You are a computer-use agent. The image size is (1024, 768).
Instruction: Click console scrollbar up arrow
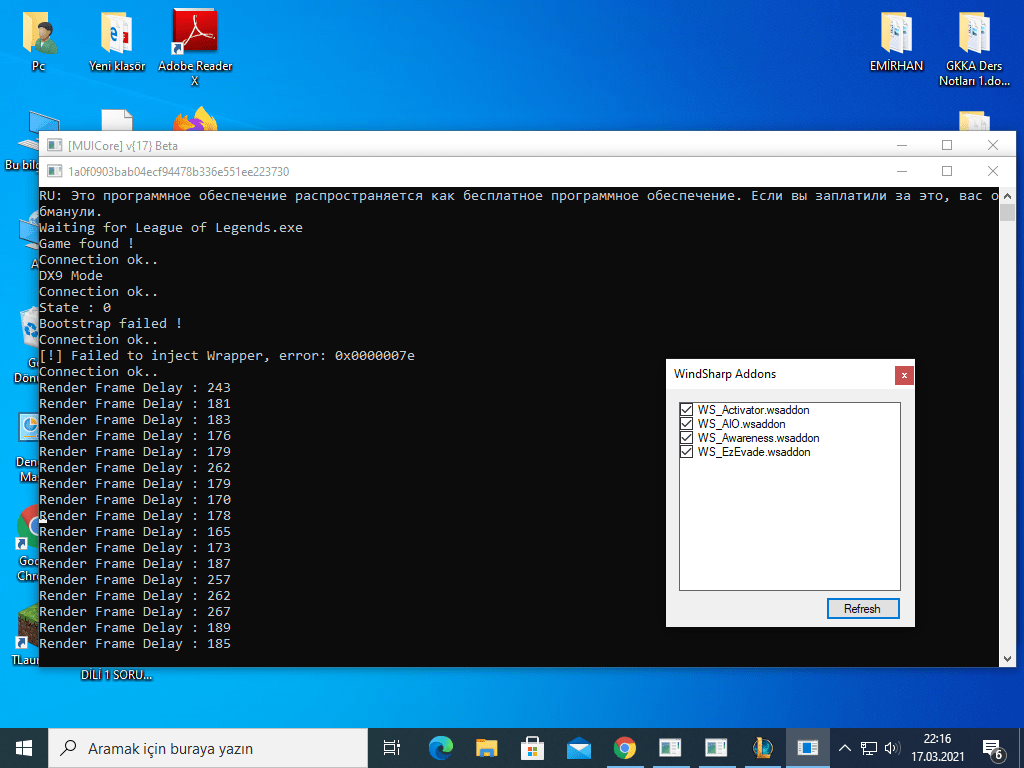tap(1007, 196)
